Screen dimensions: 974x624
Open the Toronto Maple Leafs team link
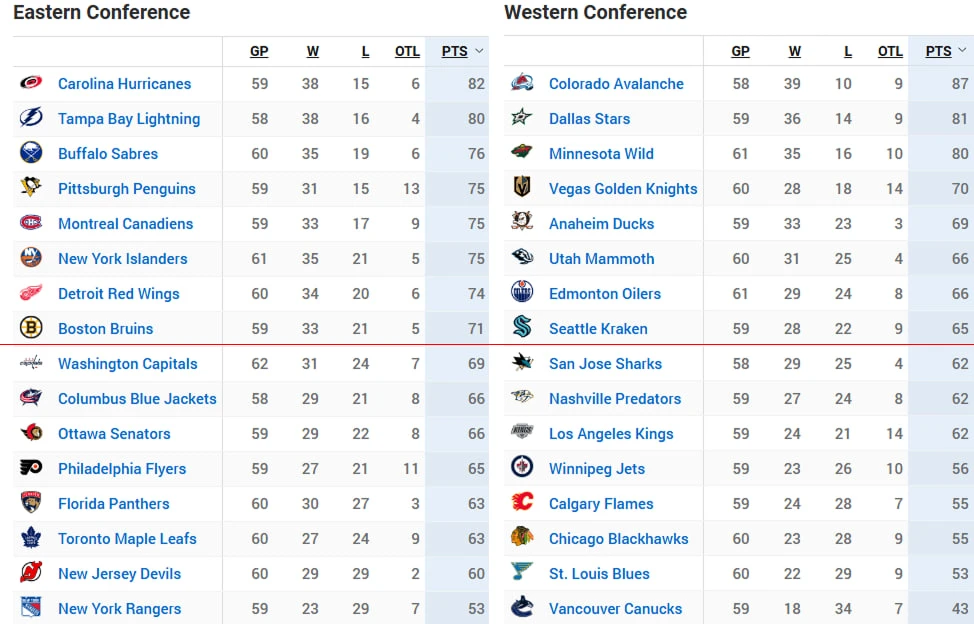click(x=127, y=538)
